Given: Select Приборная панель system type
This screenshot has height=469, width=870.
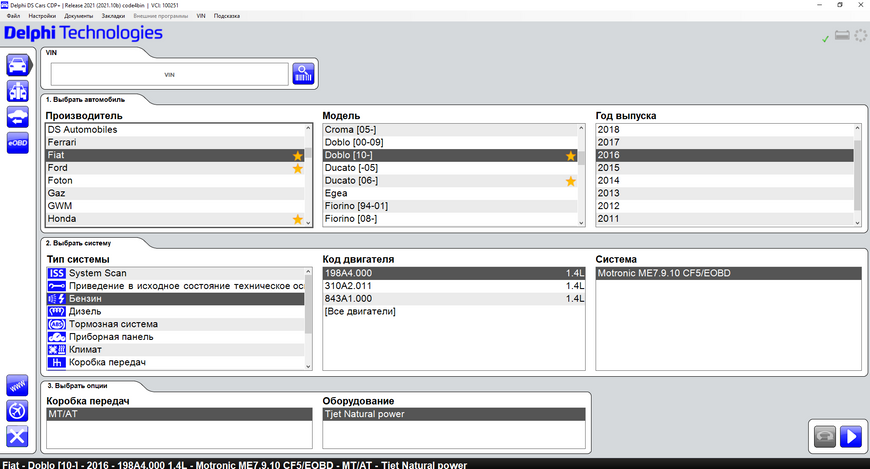Looking at the screenshot, I should (175, 337).
